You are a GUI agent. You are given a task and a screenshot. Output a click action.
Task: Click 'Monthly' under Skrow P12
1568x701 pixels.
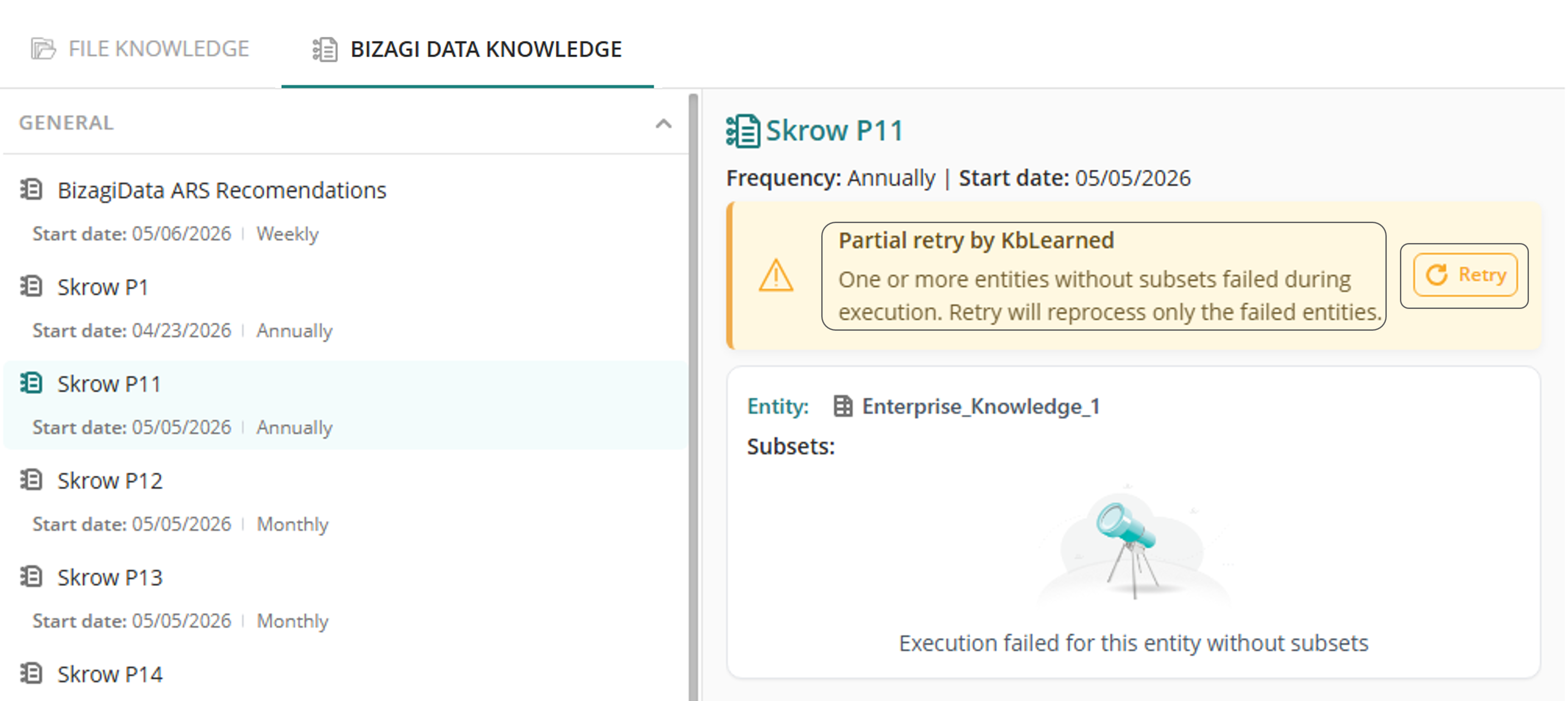pyautogui.click(x=293, y=524)
